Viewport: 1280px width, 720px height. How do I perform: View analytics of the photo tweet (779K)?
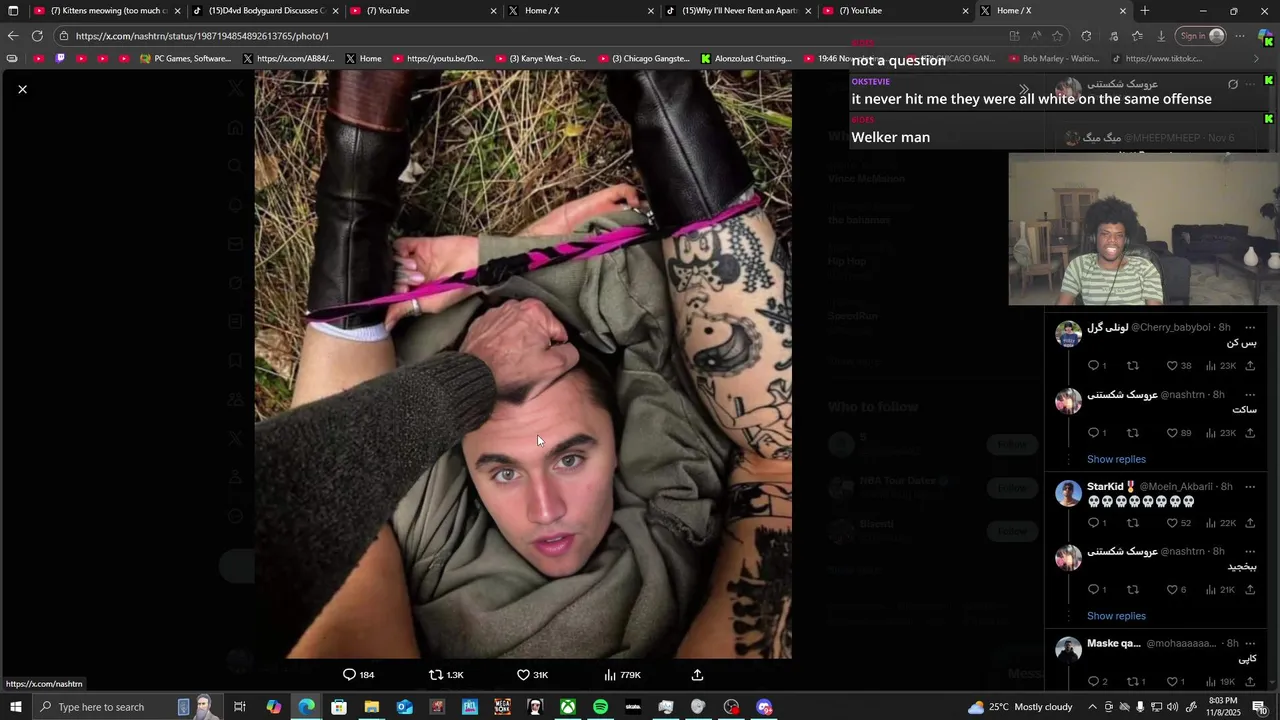pos(622,675)
